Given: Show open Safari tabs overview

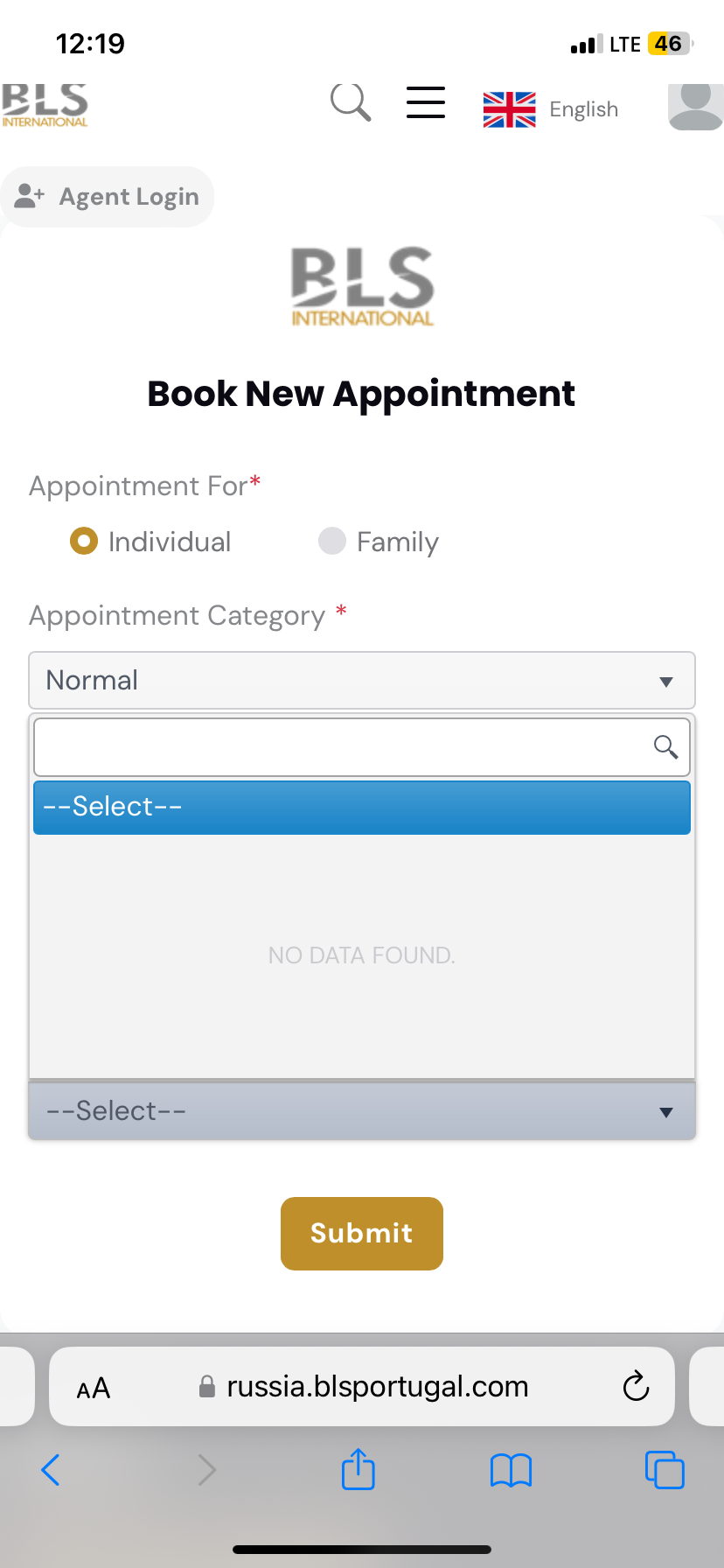Looking at the screenshot, I should [665, 1469].
